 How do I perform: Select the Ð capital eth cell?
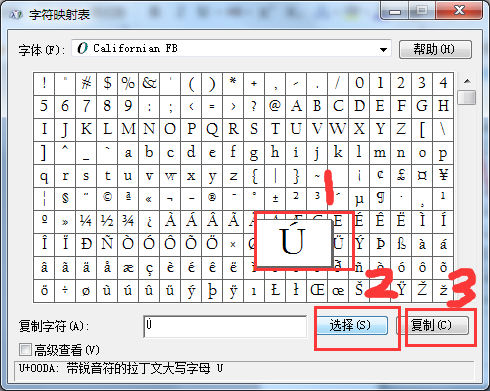pyautogui.click(x=86, y=244)
